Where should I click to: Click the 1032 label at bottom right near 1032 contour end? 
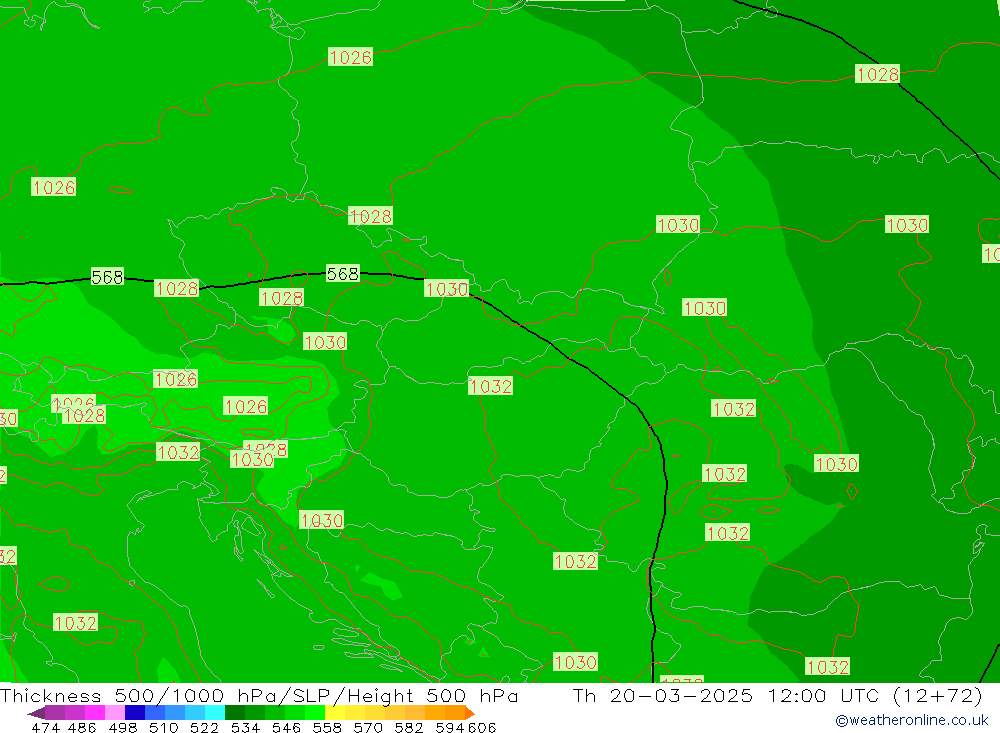click(828, 667)
